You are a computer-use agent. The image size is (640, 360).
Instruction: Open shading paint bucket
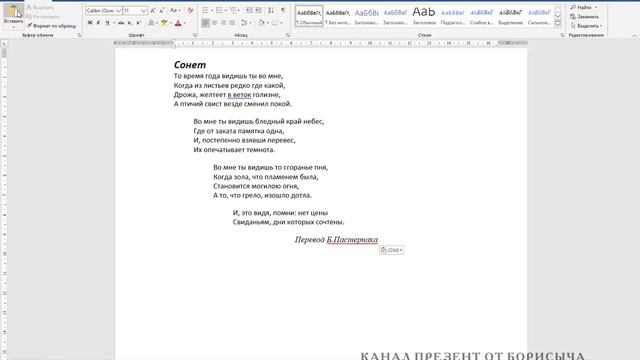point(262,23)
